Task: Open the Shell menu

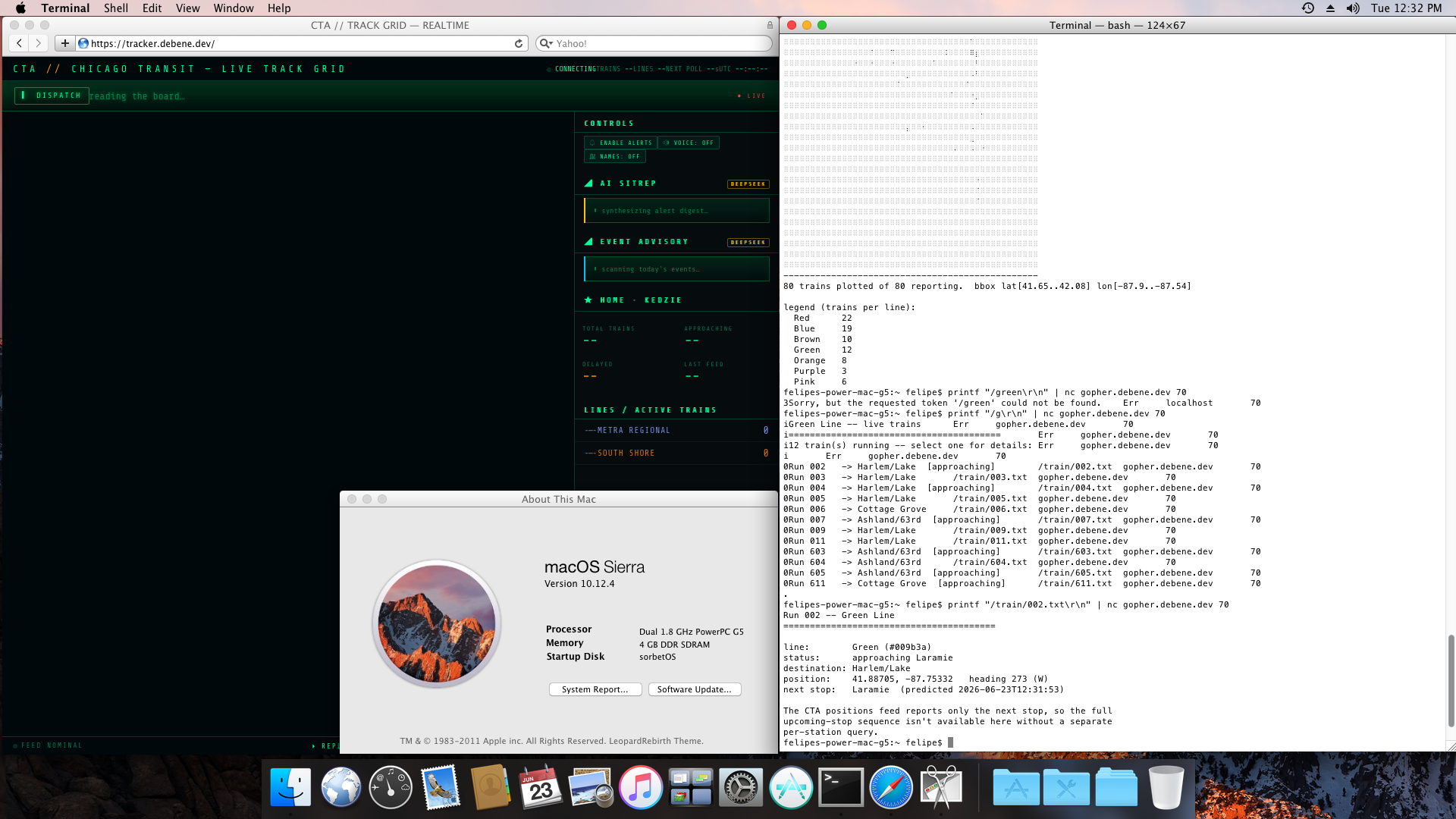Action: 116,8
